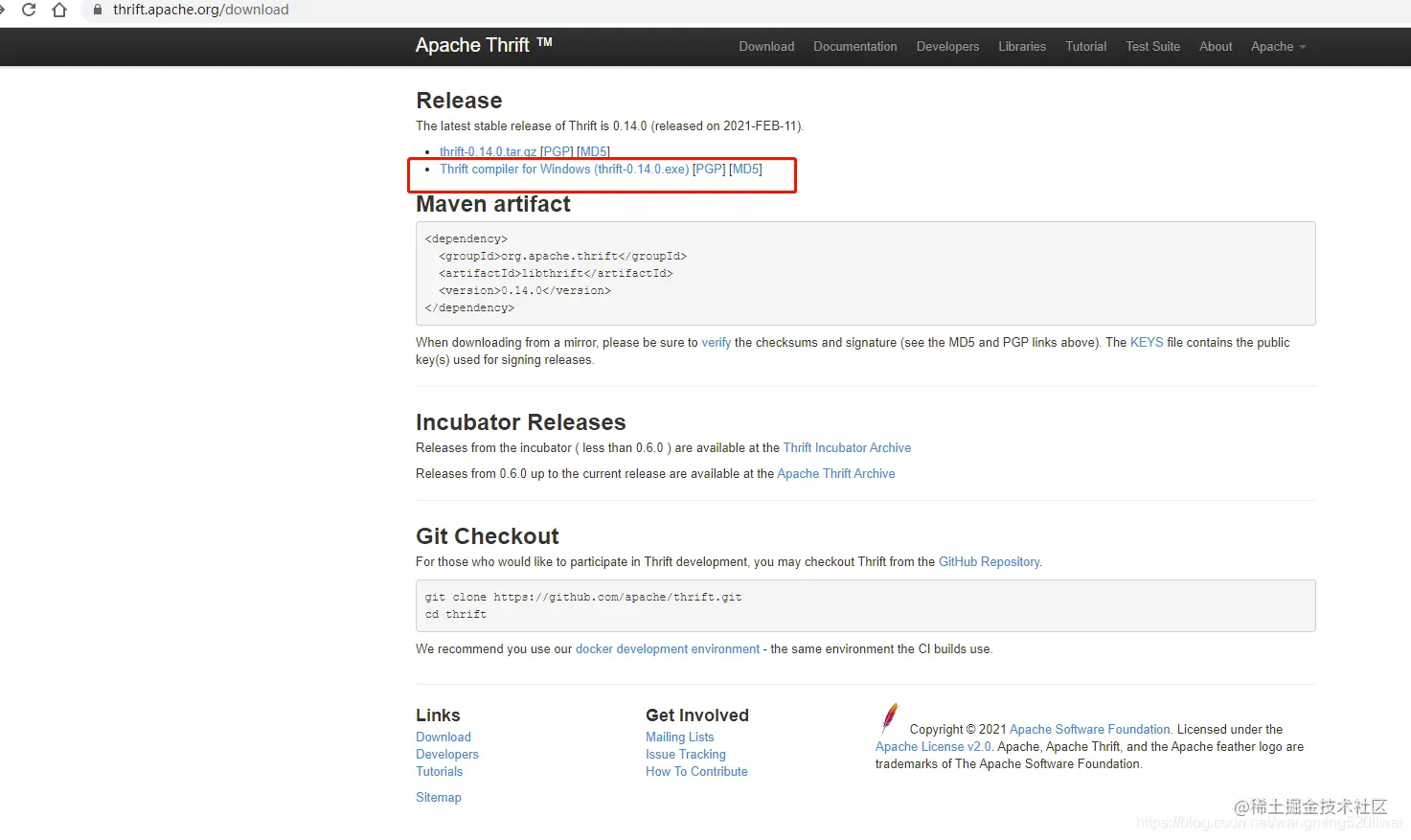This screenshot has height=840, width=1411.
Task: Click the address bar URL field
Action: coord(747,10)
